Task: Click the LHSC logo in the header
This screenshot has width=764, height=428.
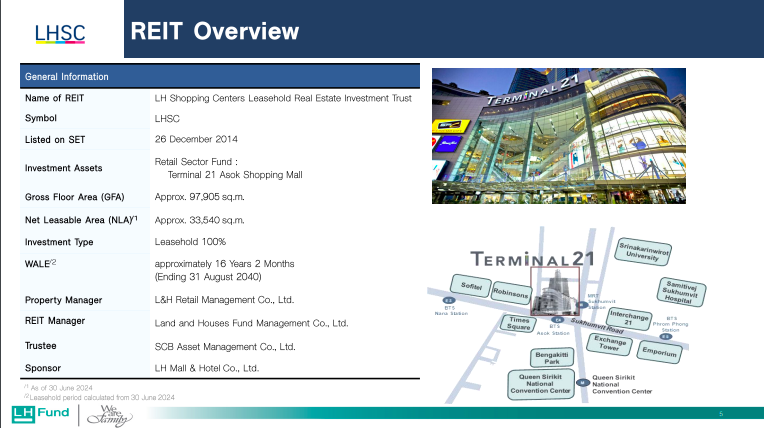Action: 60,34
